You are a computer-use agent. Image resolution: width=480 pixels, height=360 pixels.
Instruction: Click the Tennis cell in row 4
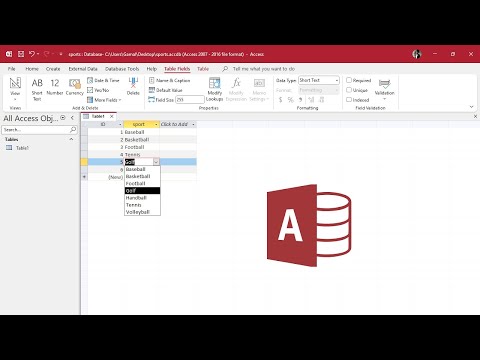point(142,155)
